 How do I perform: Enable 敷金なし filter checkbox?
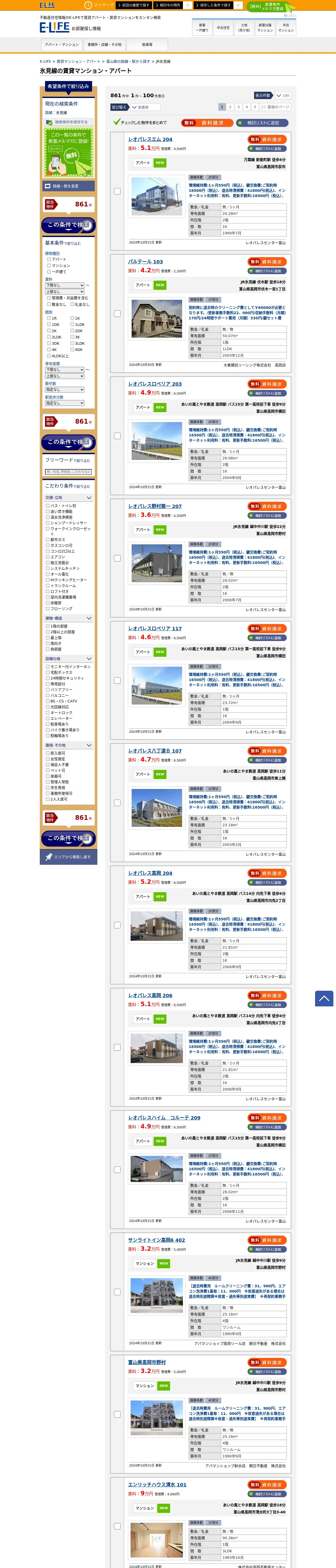[x=49, y=304]
